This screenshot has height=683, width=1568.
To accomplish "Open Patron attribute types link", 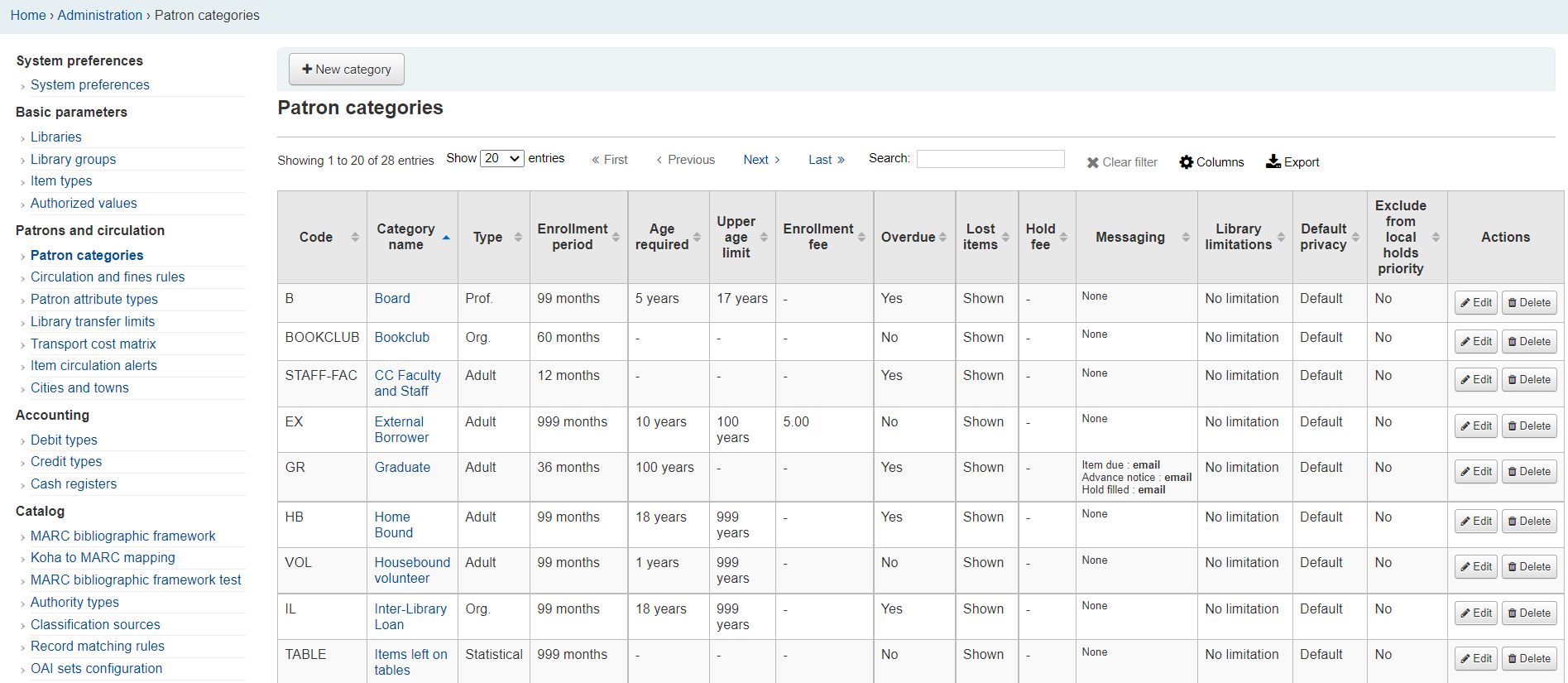I will coord(94,299).
